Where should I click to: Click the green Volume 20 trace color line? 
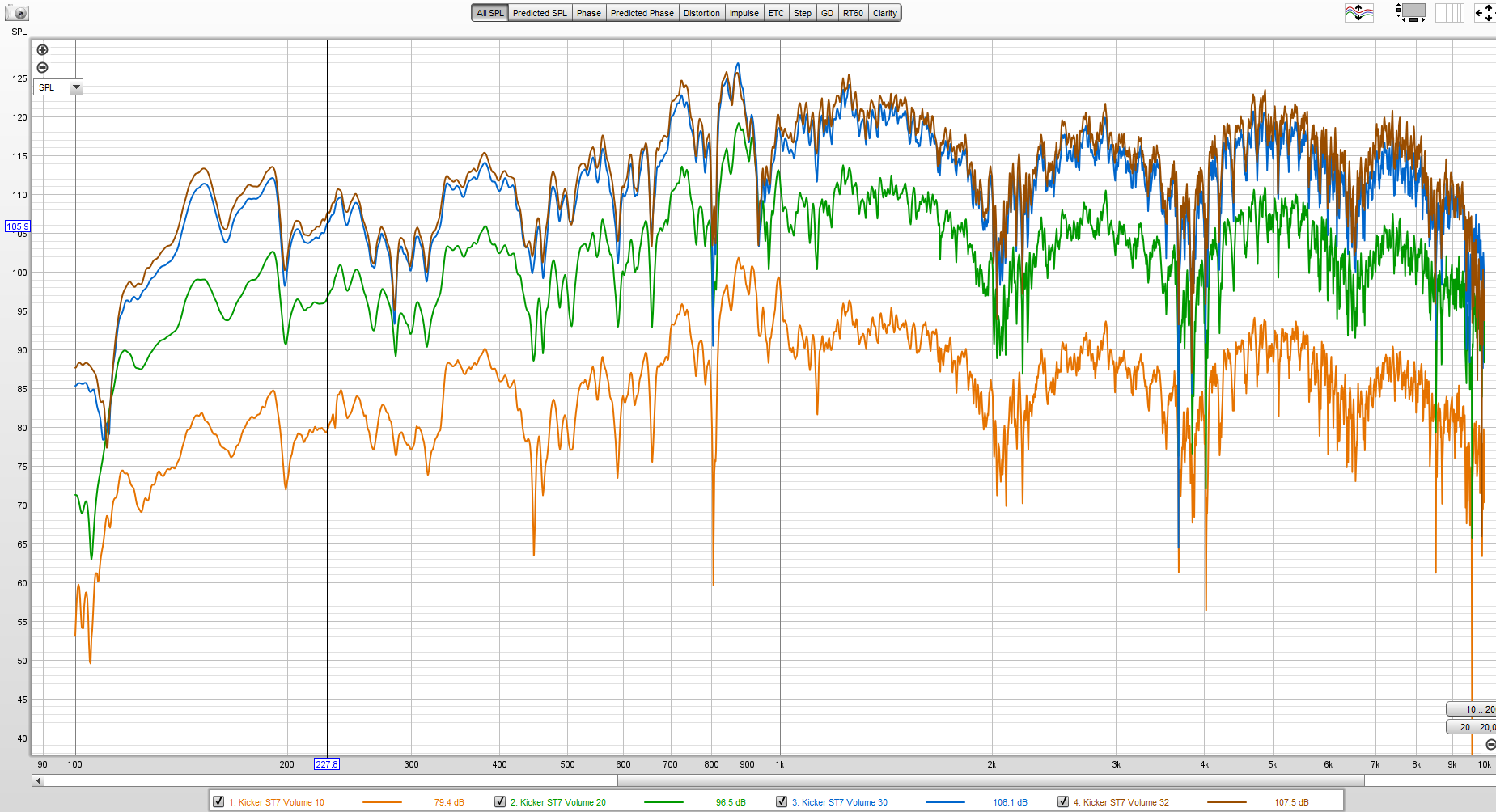[x=663, y=802]
